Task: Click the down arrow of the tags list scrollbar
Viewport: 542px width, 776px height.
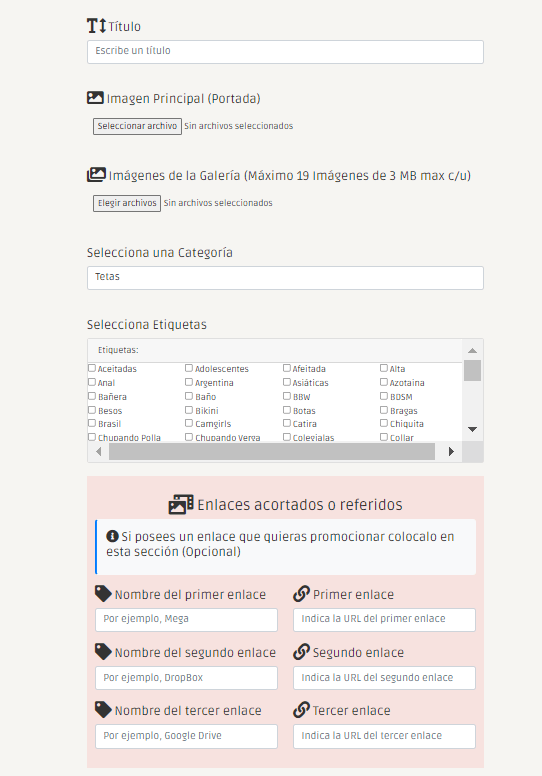Action: click(x=472, y=429)
